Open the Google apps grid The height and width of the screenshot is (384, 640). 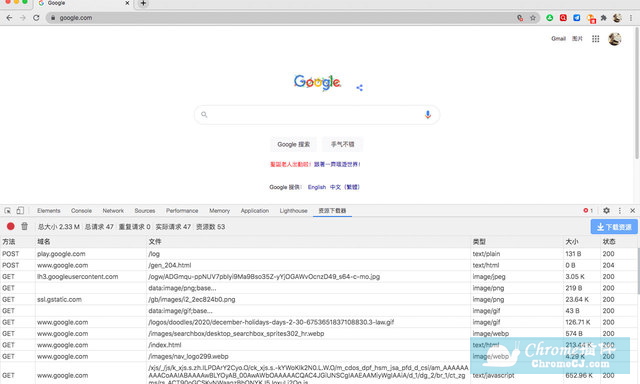pos(596,39)
